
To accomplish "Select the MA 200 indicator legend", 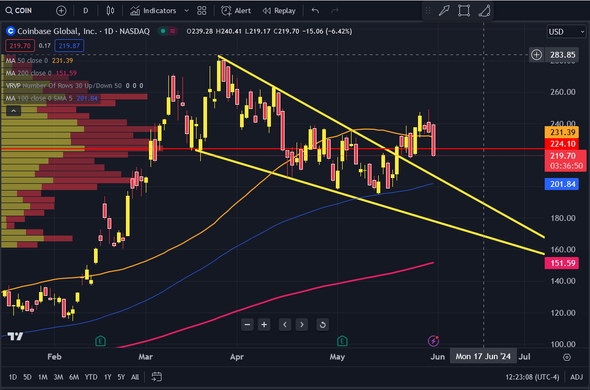I will click(41, 73).
